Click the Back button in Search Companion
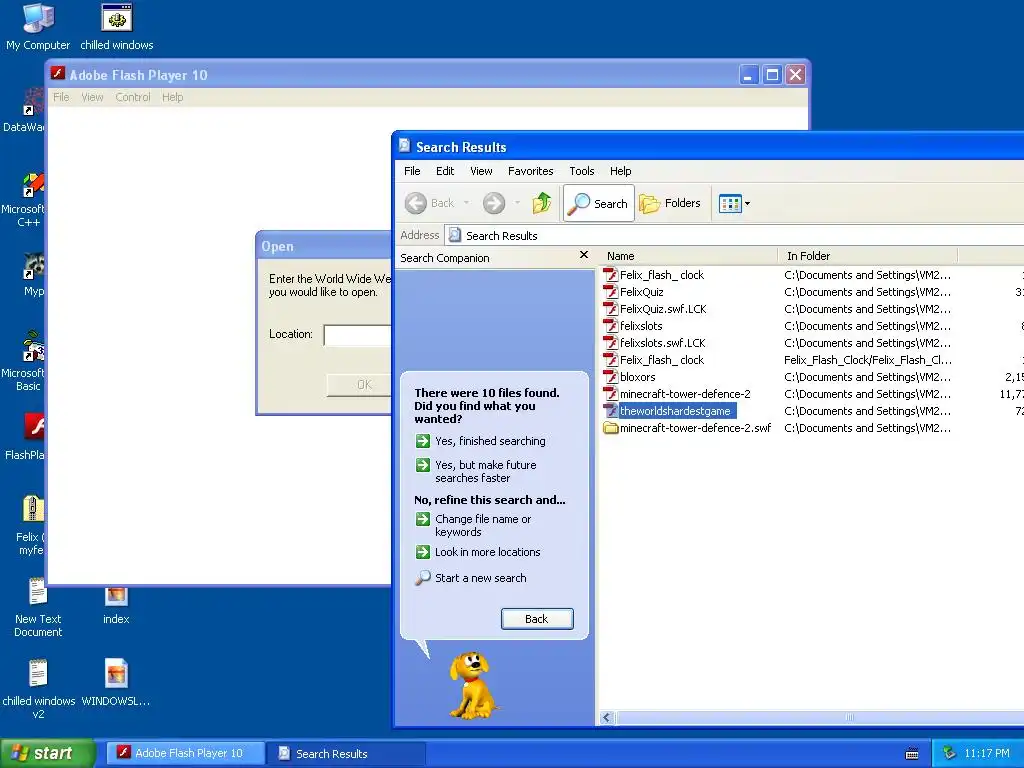The height and width of the screenshot is (768, 1024). [537, 618]
